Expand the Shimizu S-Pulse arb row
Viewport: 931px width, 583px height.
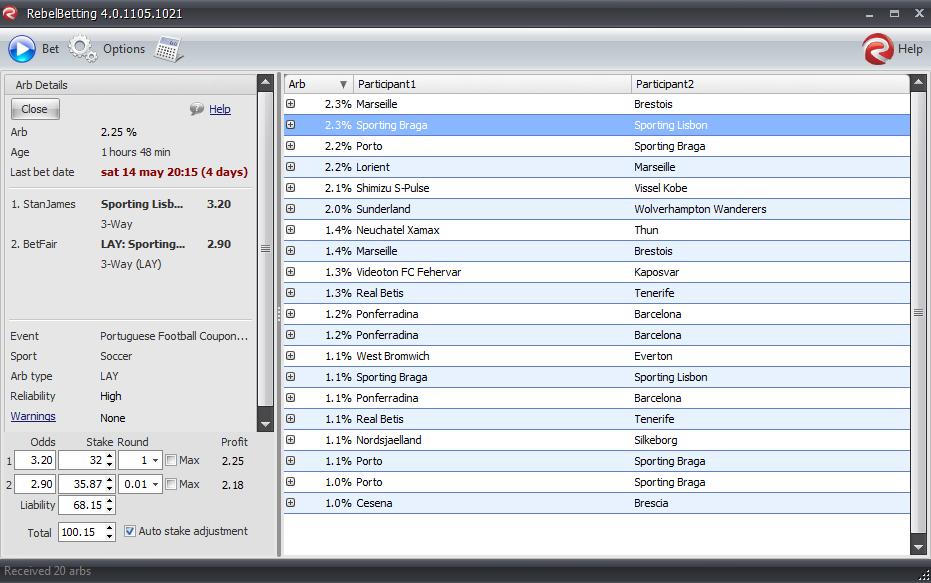(x=290, y=188)
